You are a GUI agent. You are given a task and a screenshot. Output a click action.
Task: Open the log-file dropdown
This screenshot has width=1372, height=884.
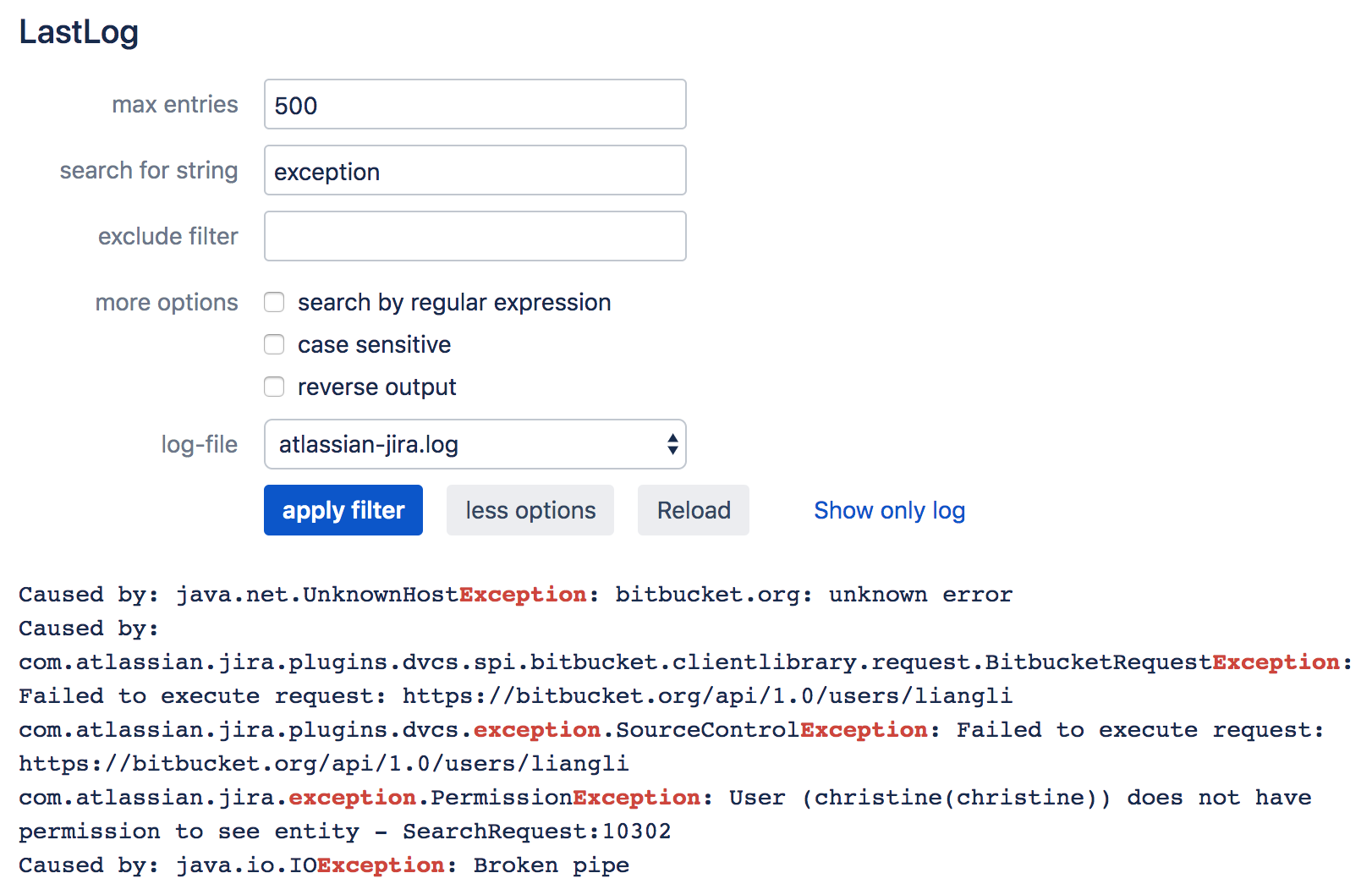click(475, 444)
